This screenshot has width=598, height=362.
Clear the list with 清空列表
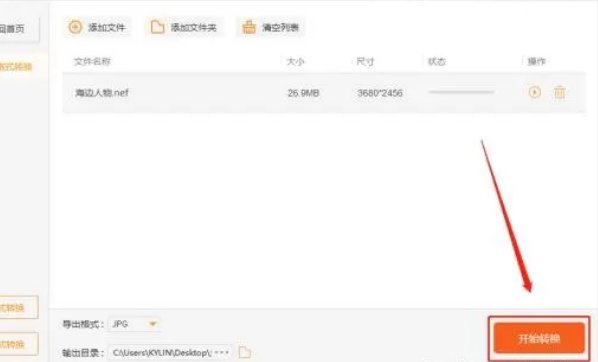click(x=270, y=27)
